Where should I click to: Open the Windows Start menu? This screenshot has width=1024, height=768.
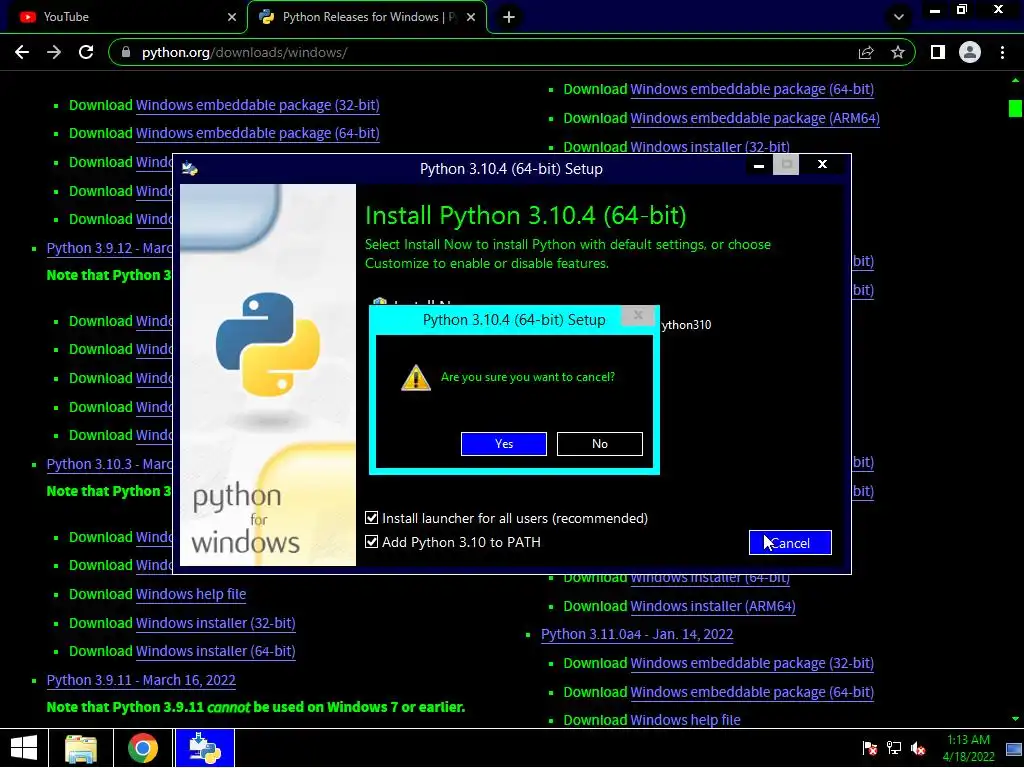click(x=24, y=748)
